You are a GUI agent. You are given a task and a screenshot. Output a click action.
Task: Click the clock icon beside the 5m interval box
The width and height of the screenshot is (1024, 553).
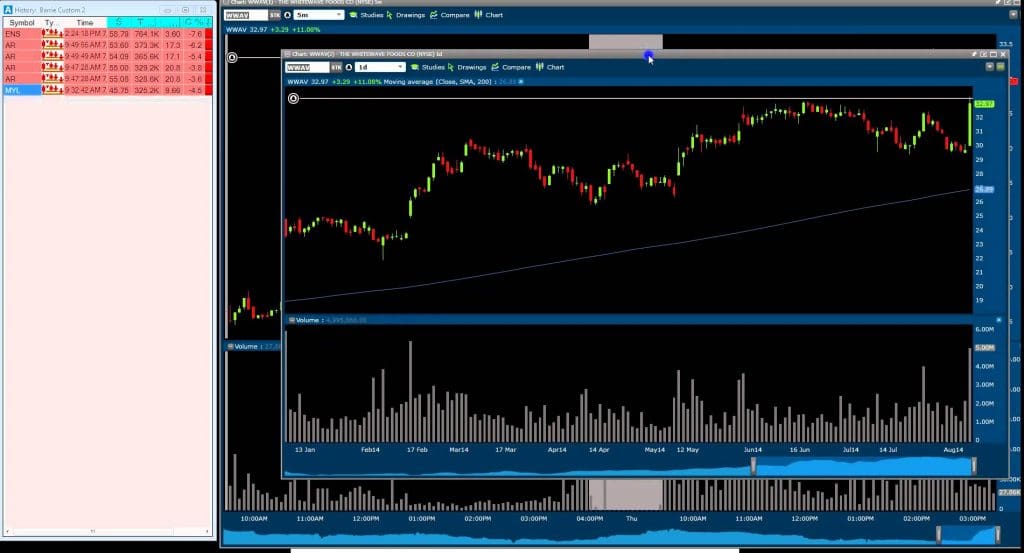(x=287, y=14)
